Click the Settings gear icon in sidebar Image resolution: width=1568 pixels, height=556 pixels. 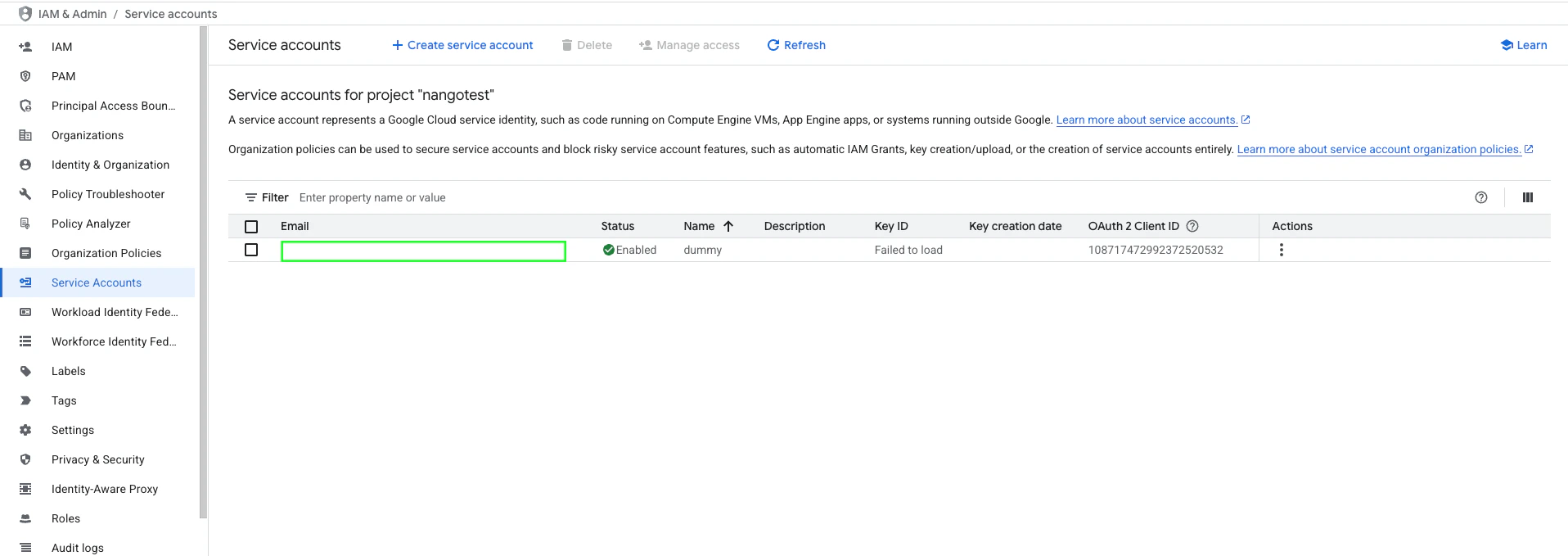coord(25,430)
